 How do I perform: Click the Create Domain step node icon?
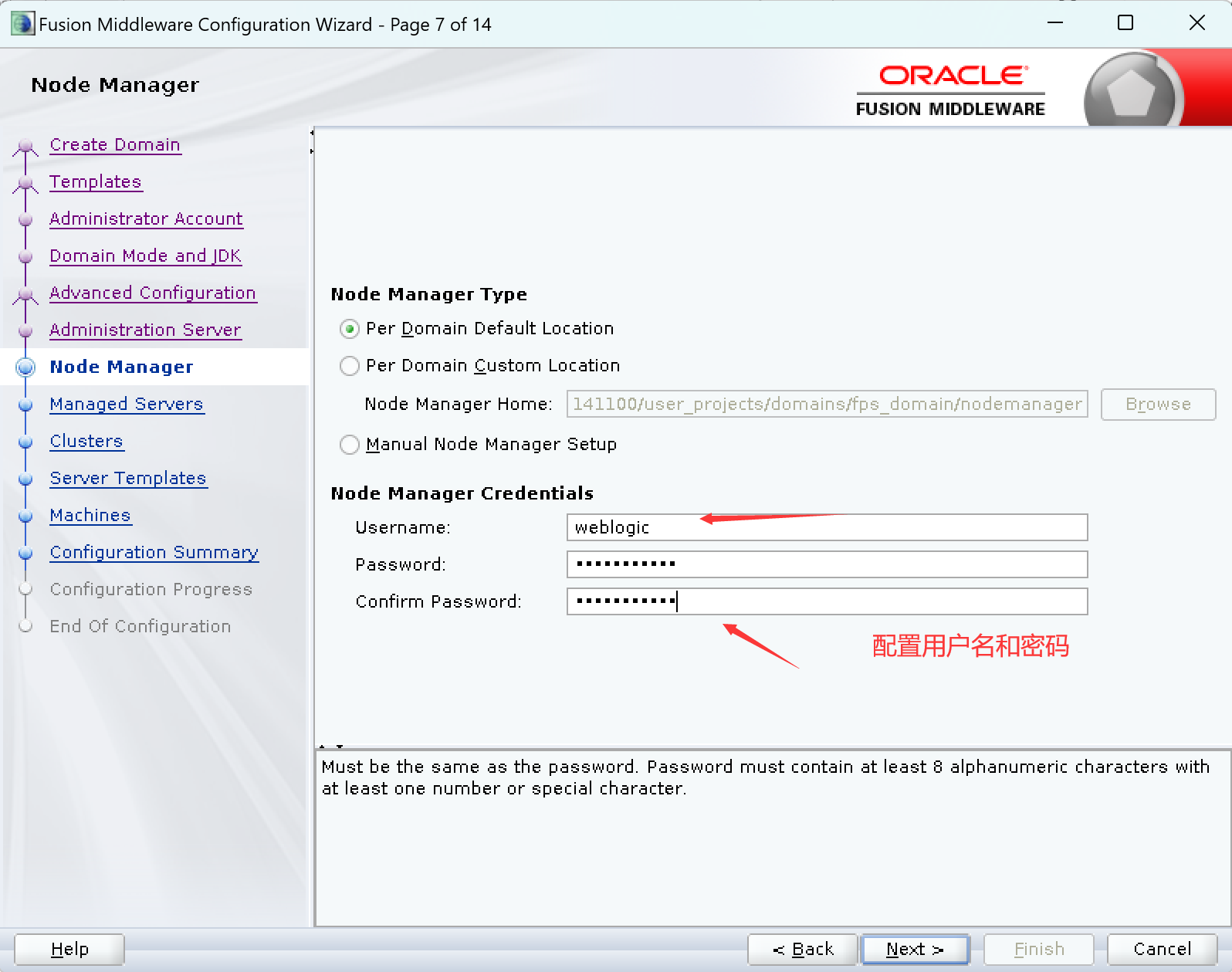pyautogui.click(x=25, y=146)
